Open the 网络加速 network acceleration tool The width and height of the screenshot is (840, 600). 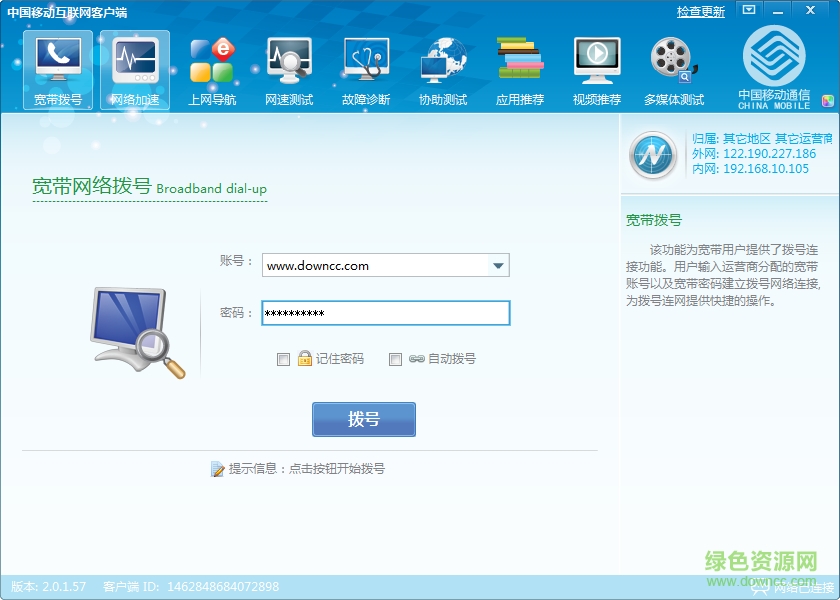(x=134, y=68)
